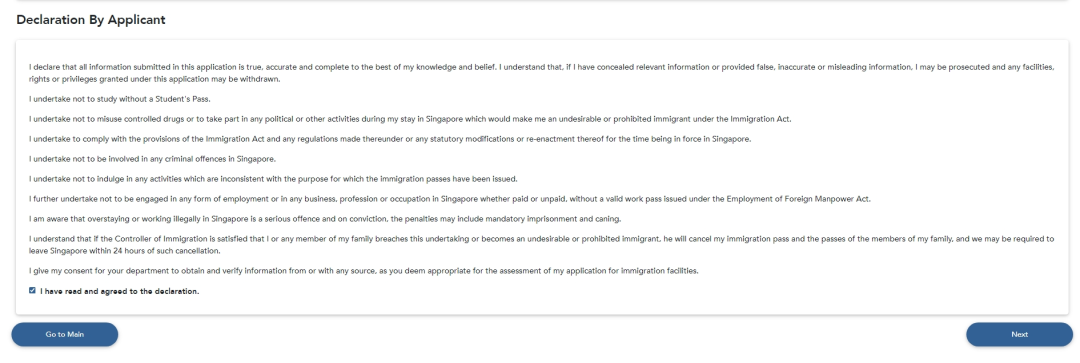Select the sentence about complying with Immigration Act provisions
The height and width of the screenshot is (363, 1080).
[391, 139]
